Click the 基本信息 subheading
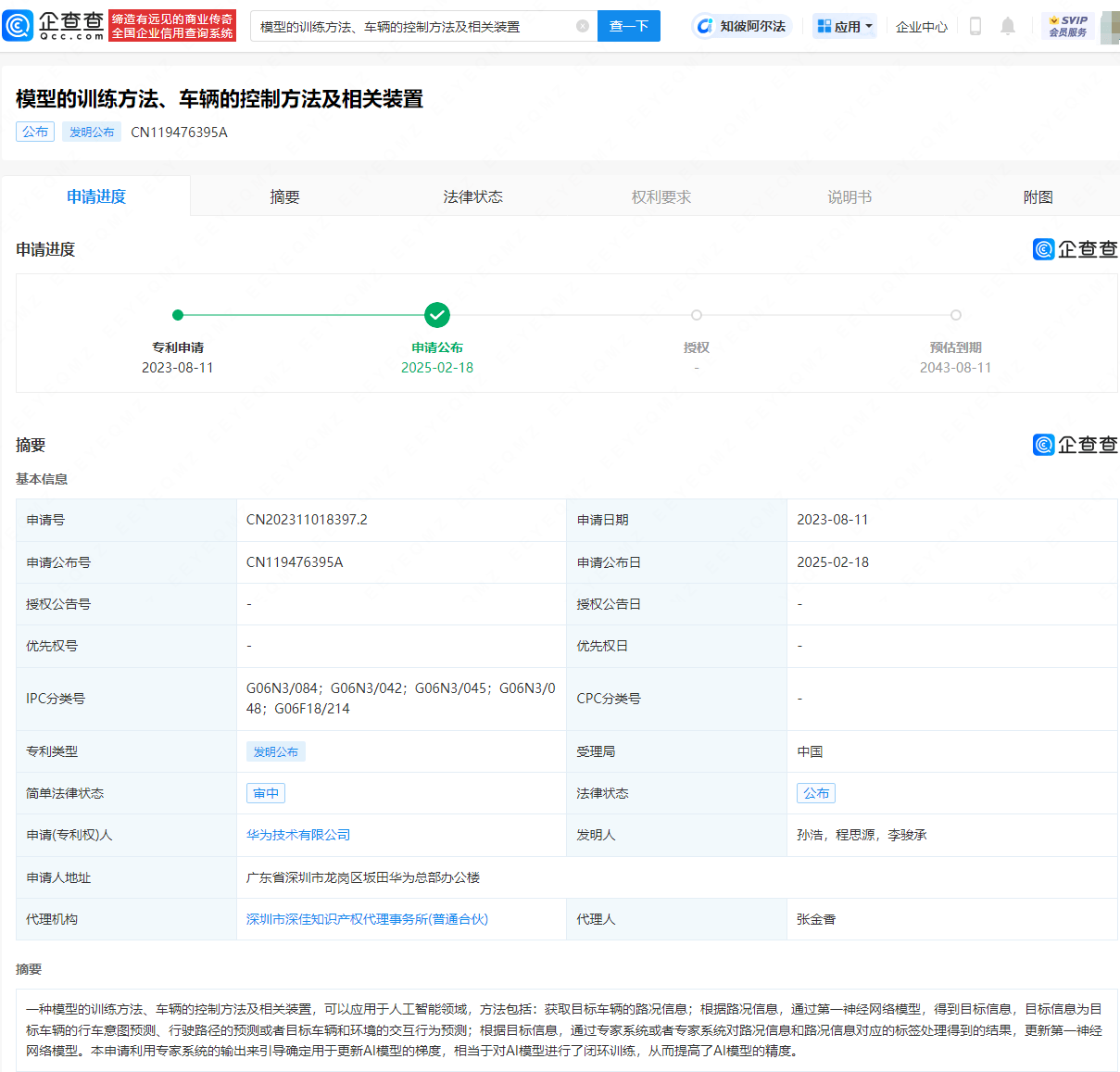Viewport: 1120px width, 1072px height. [x=42, y=479]
